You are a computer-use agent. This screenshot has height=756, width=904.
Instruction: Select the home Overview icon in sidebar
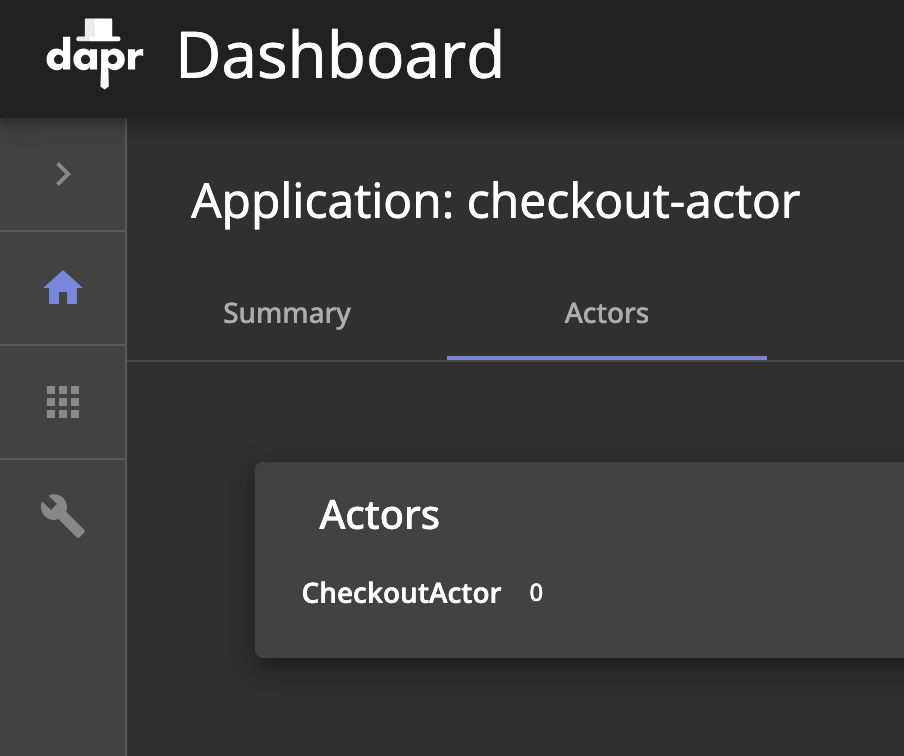pyautogui.click(x=63, y=288)
